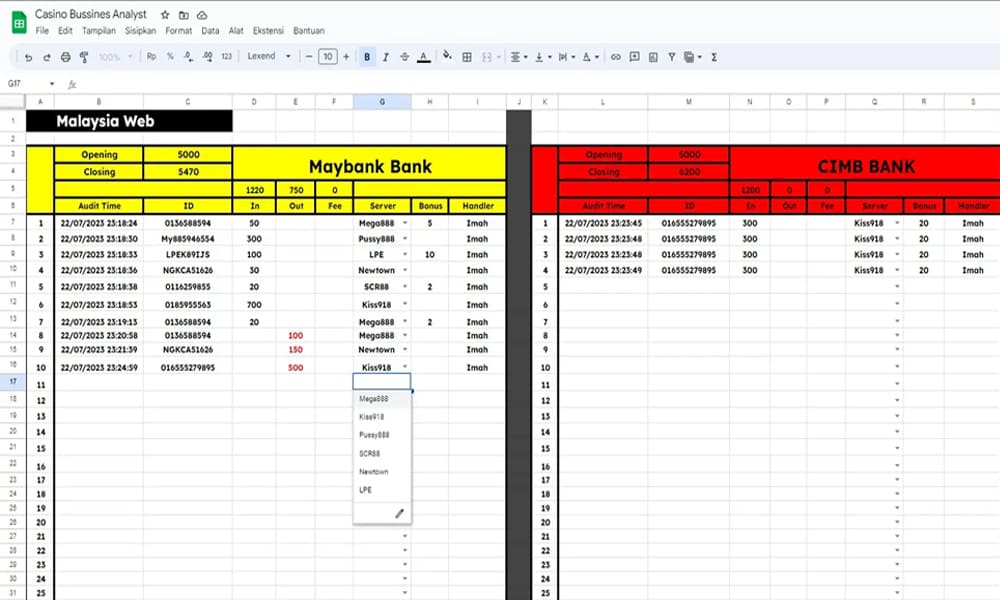
Task: Open the Bantuan menu
Action: point(309,31)
